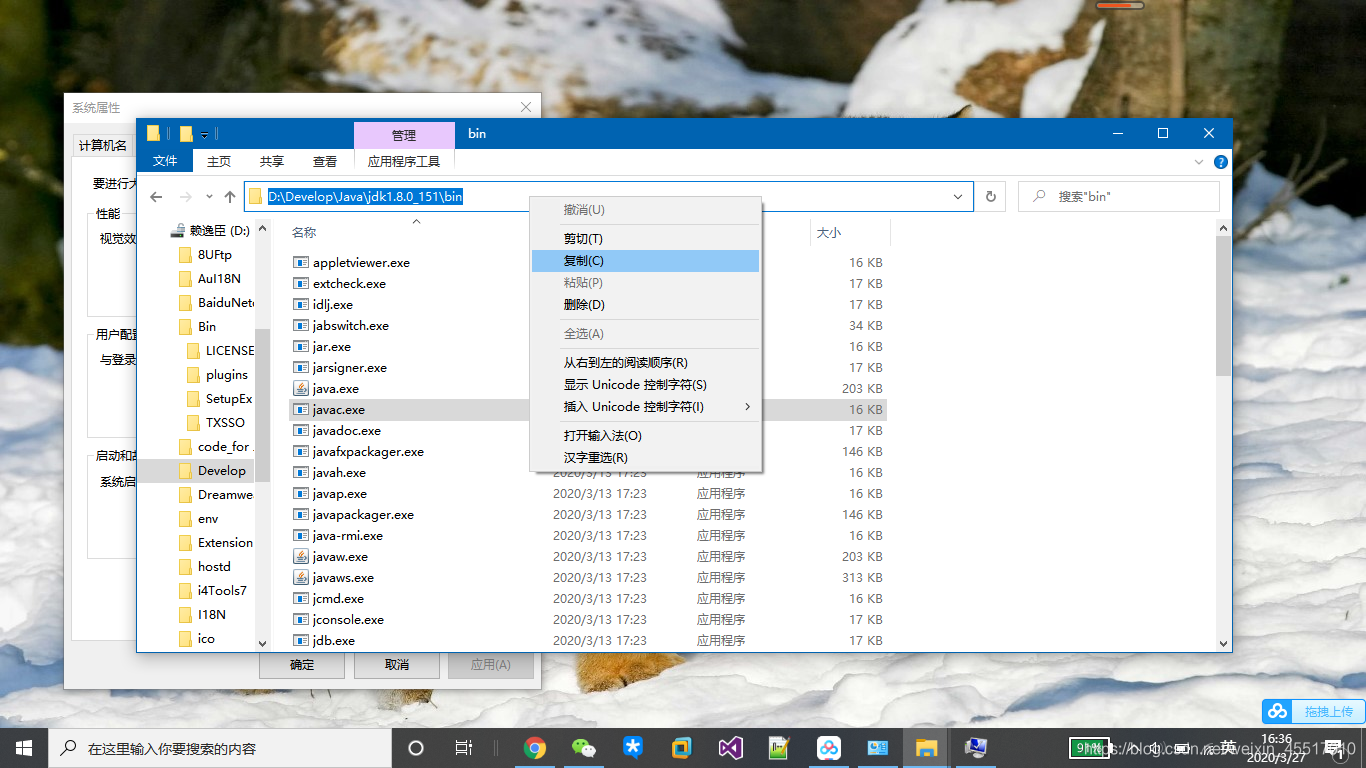Click the navigation pane scroll-down arrow

(x=263, y=644)
